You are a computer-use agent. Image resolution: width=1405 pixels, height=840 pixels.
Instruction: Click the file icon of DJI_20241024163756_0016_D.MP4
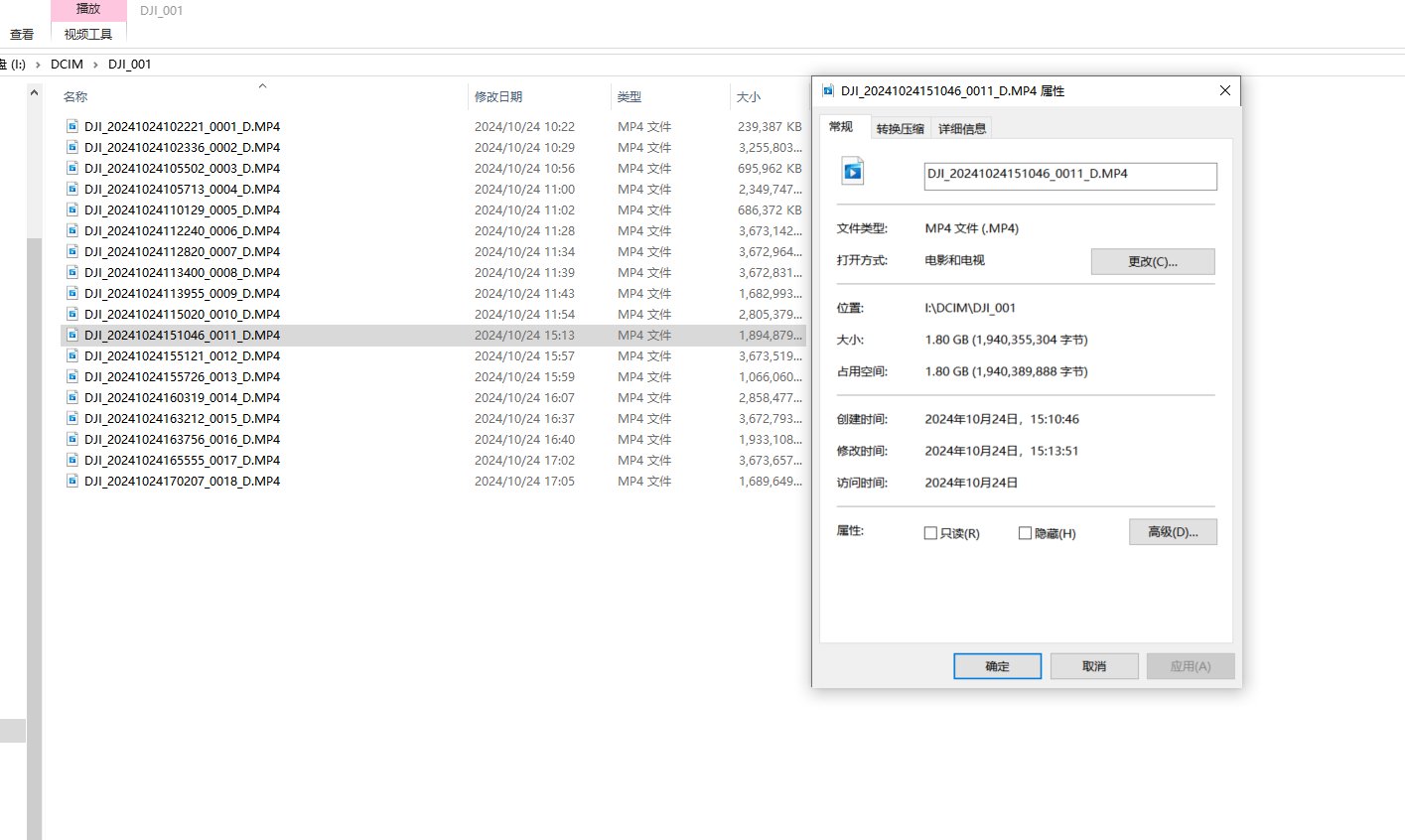pyautogui.click(x=72, y=439)
